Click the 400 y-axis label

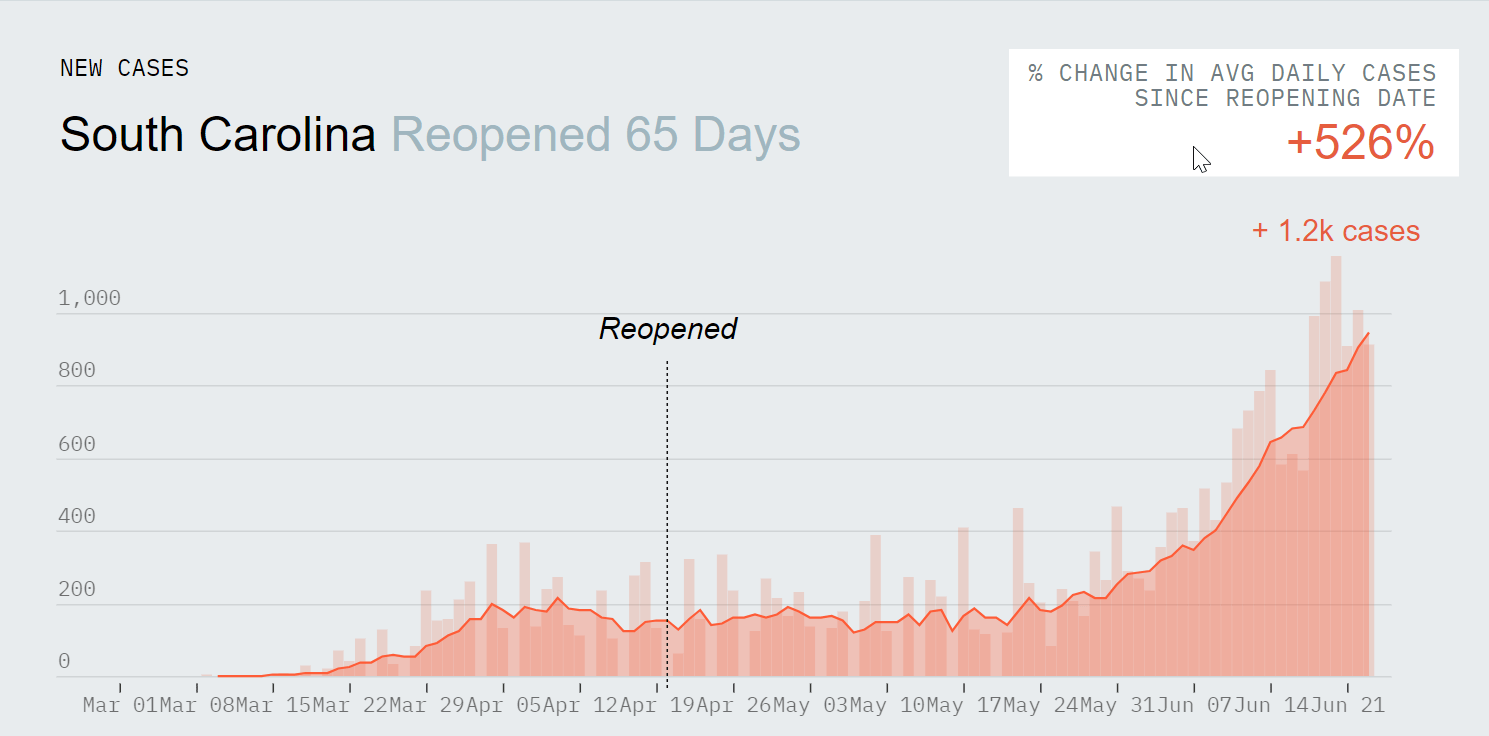(x=76, y=517)
